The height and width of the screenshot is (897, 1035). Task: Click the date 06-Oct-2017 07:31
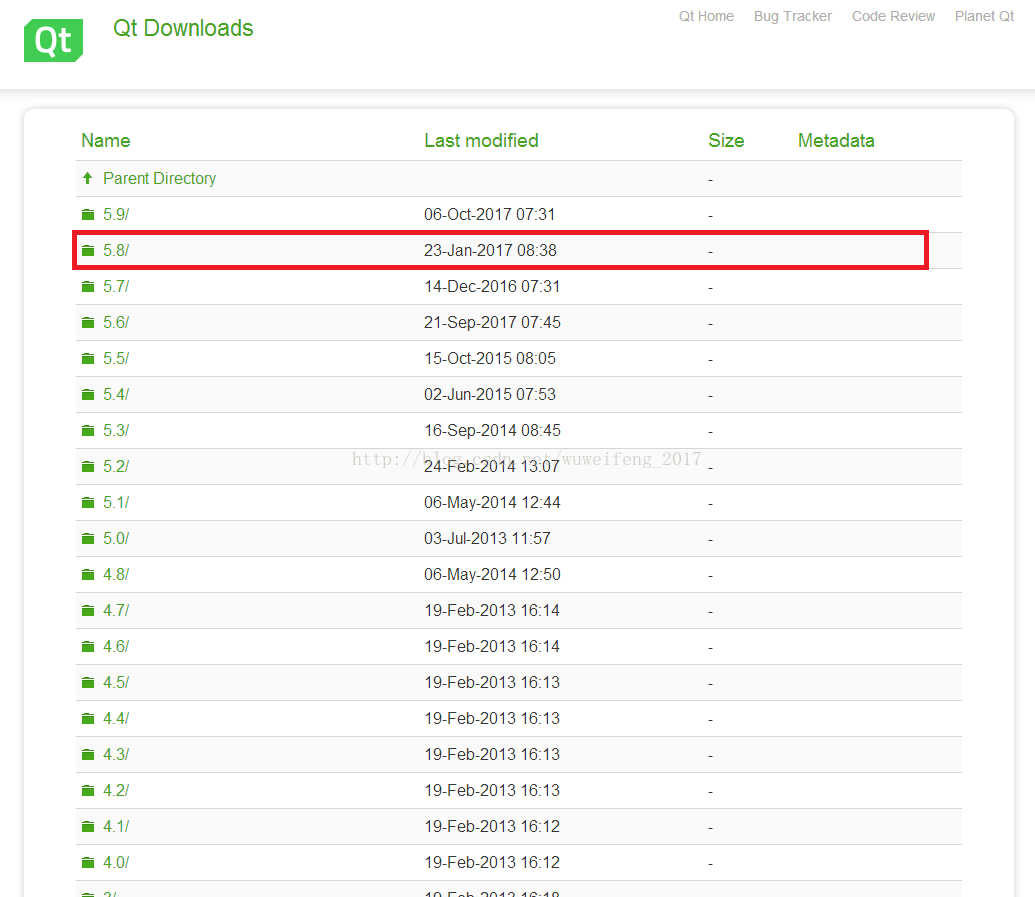coord(489,215)
